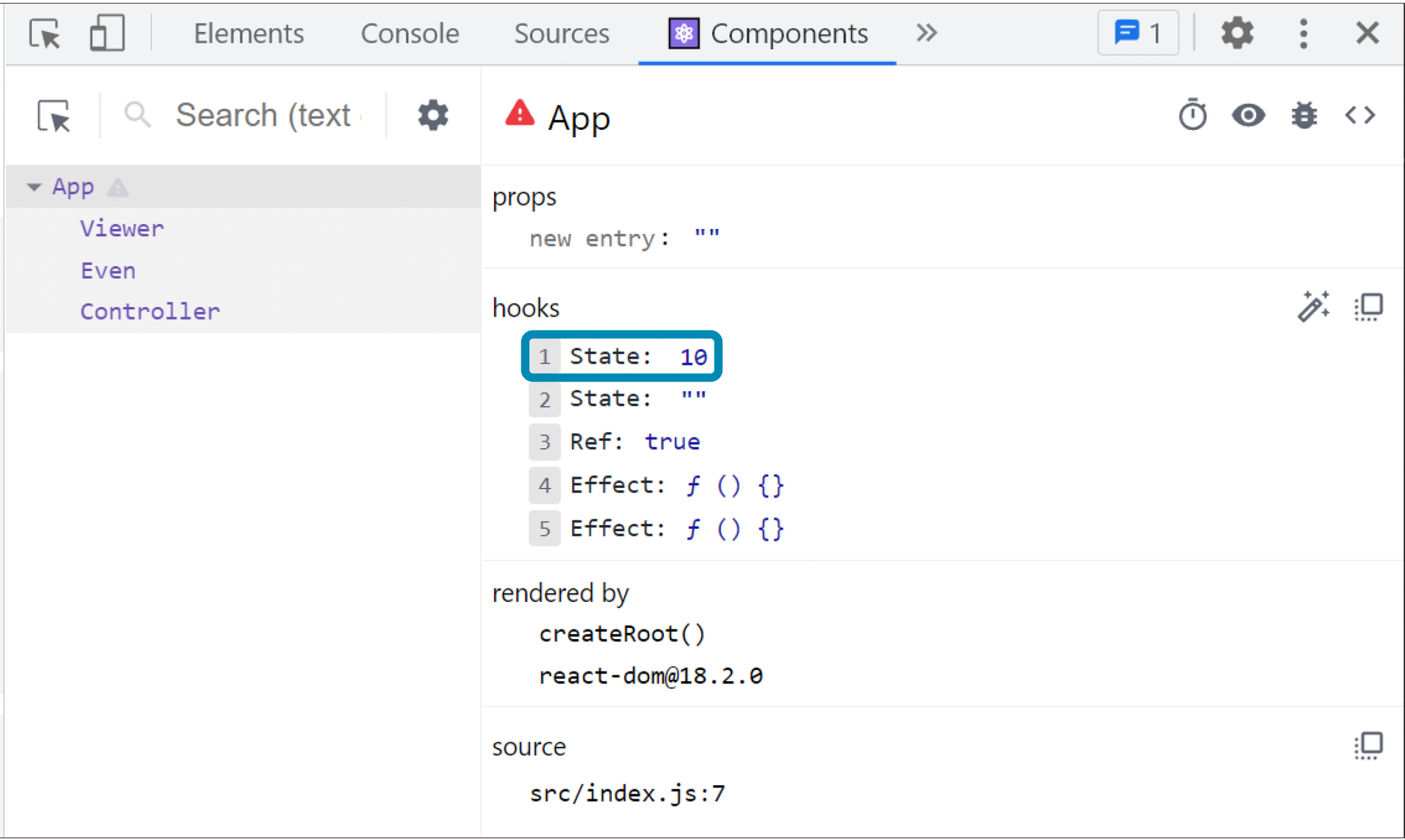
Task: Click the component search field
Action: pos(267,115)
